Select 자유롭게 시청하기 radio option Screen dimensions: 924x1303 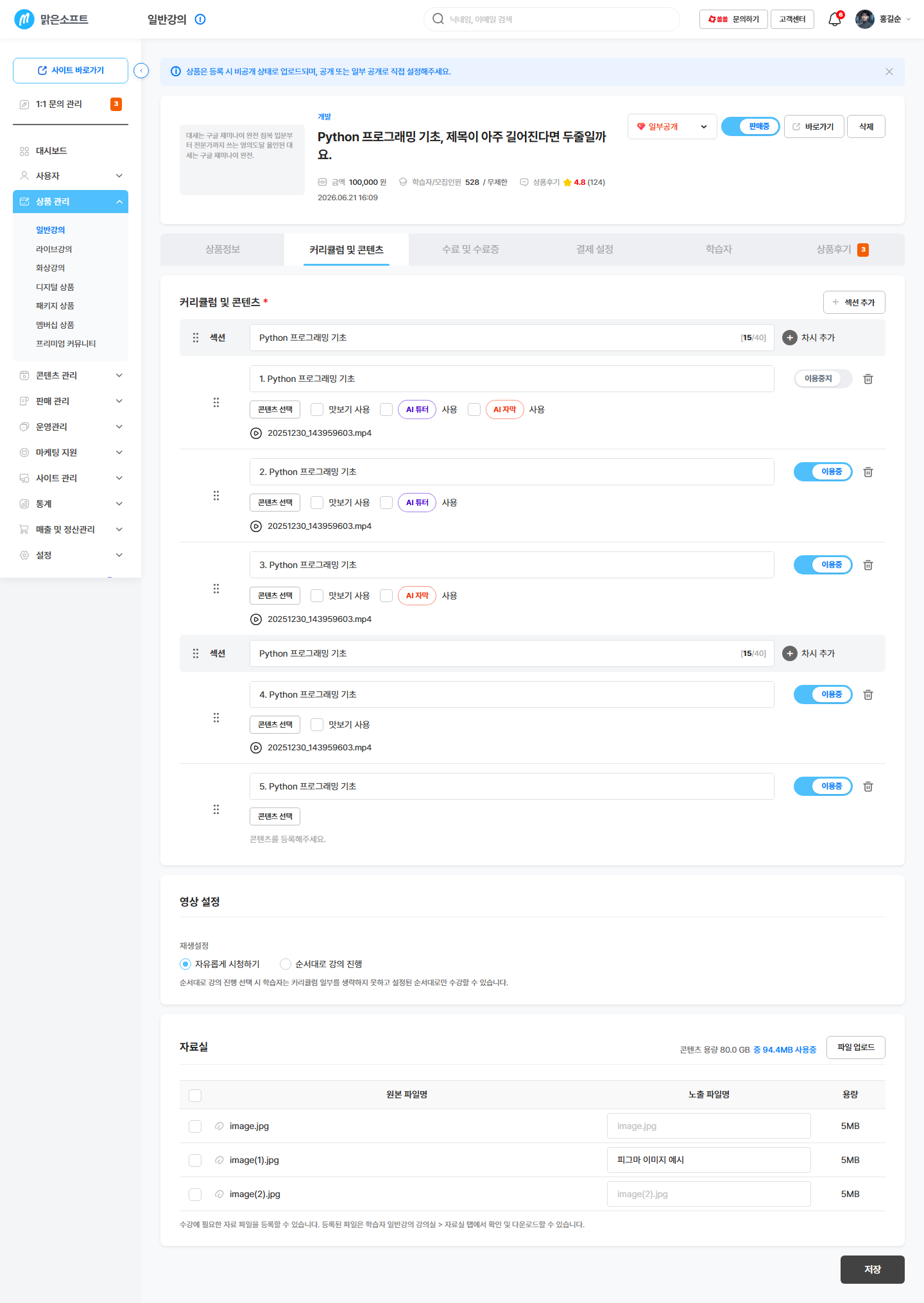tap(185, 964)
